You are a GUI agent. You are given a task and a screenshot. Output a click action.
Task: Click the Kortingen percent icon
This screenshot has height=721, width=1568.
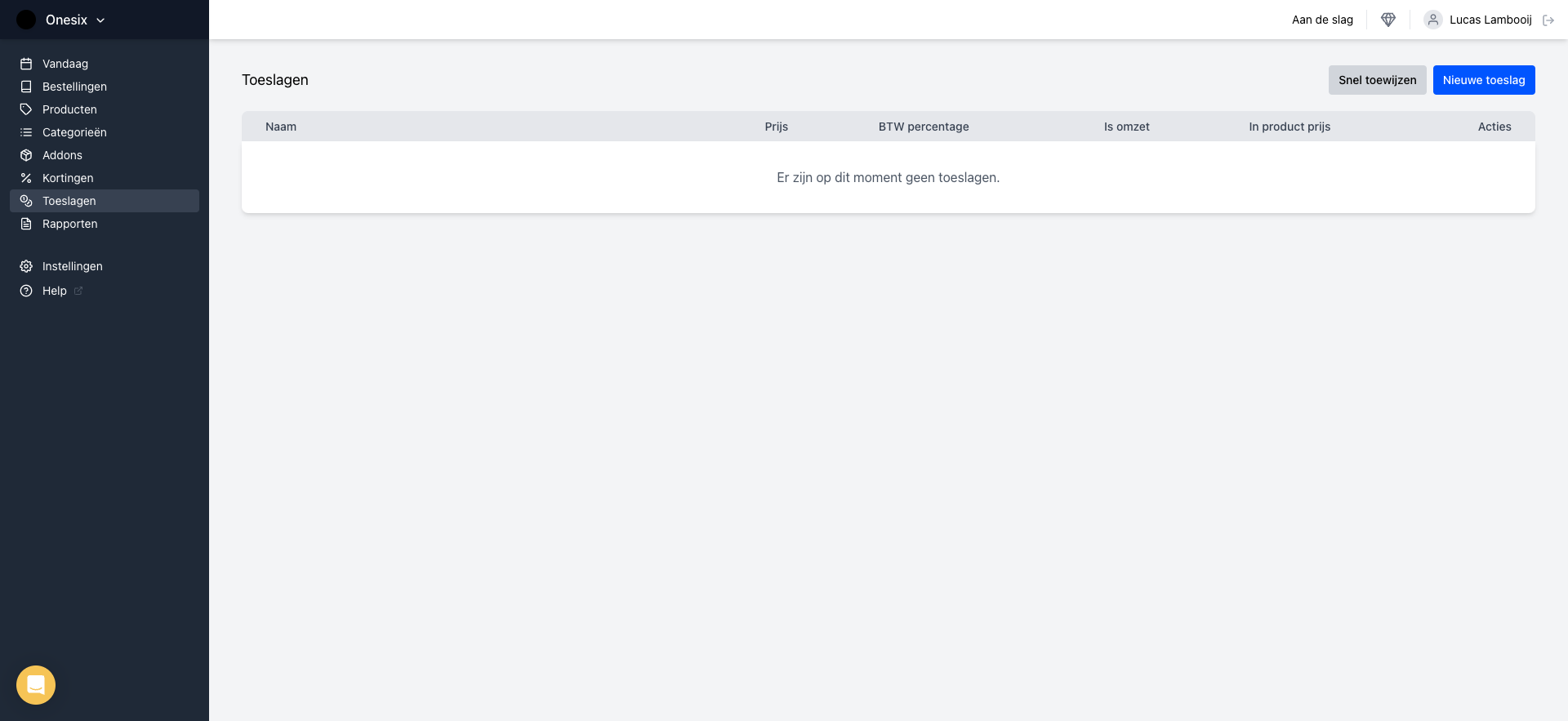[26, 178]
